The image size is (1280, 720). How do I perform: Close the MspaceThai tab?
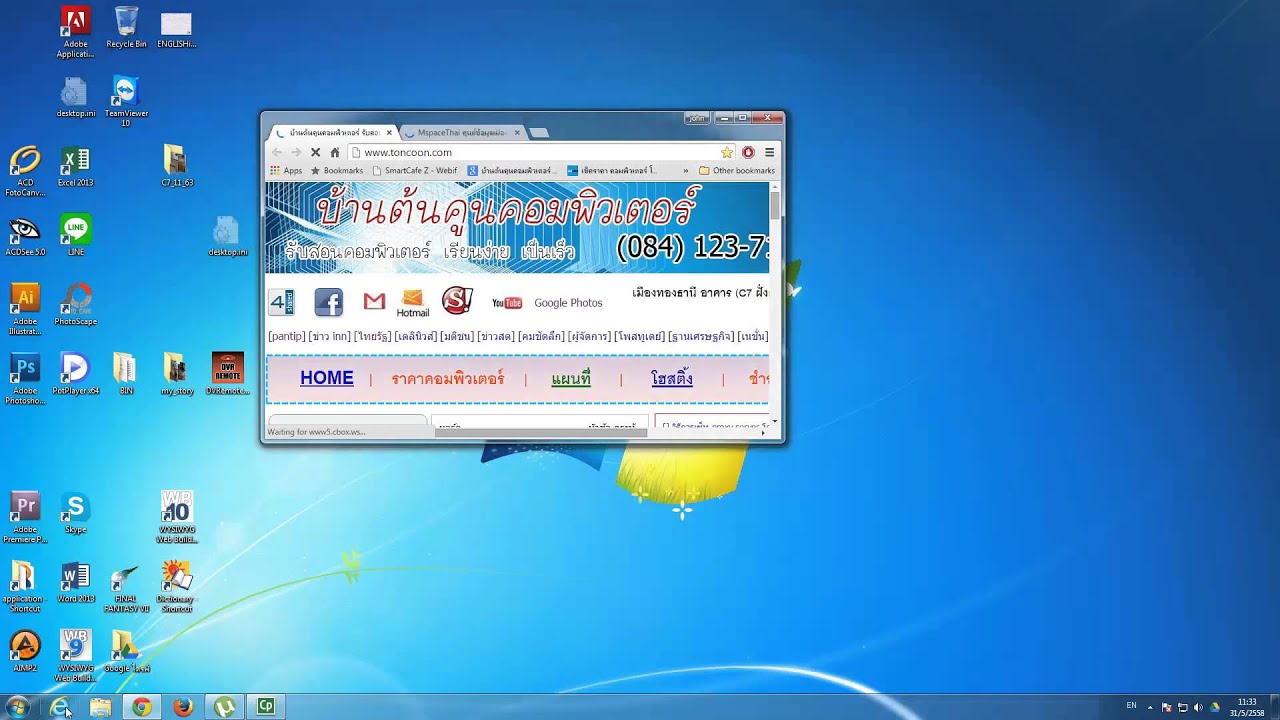517,132
